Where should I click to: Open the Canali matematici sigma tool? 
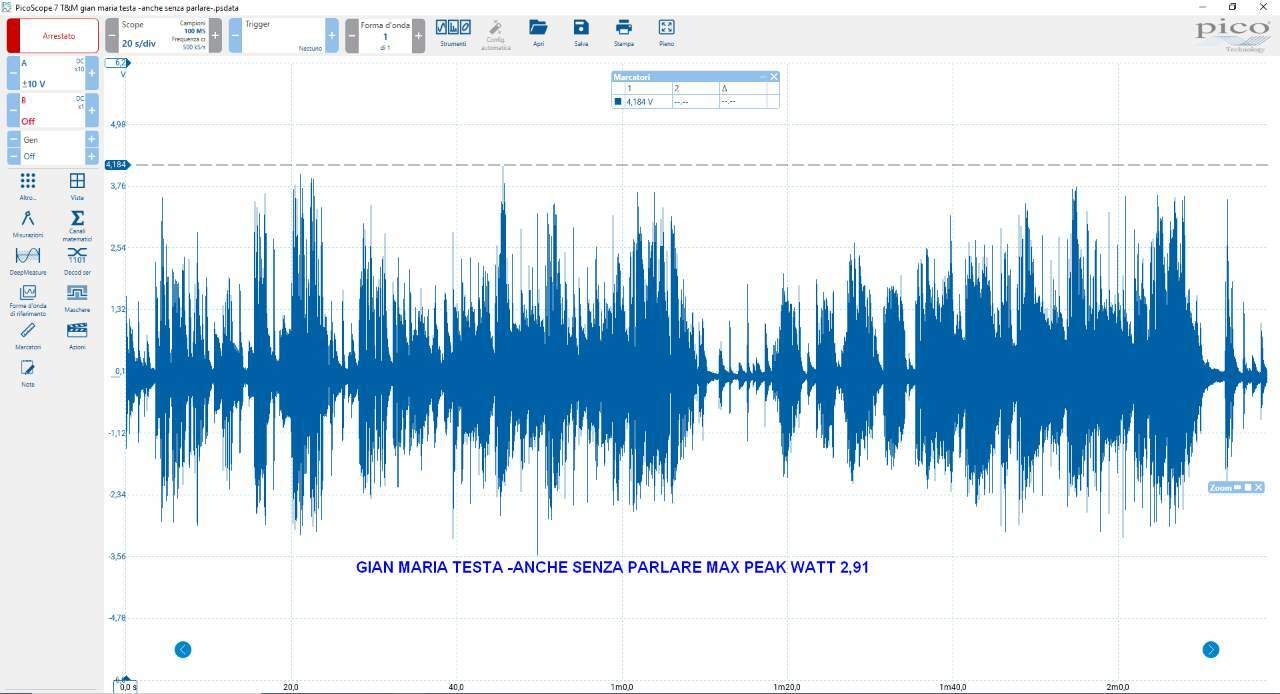click(77, 225)
